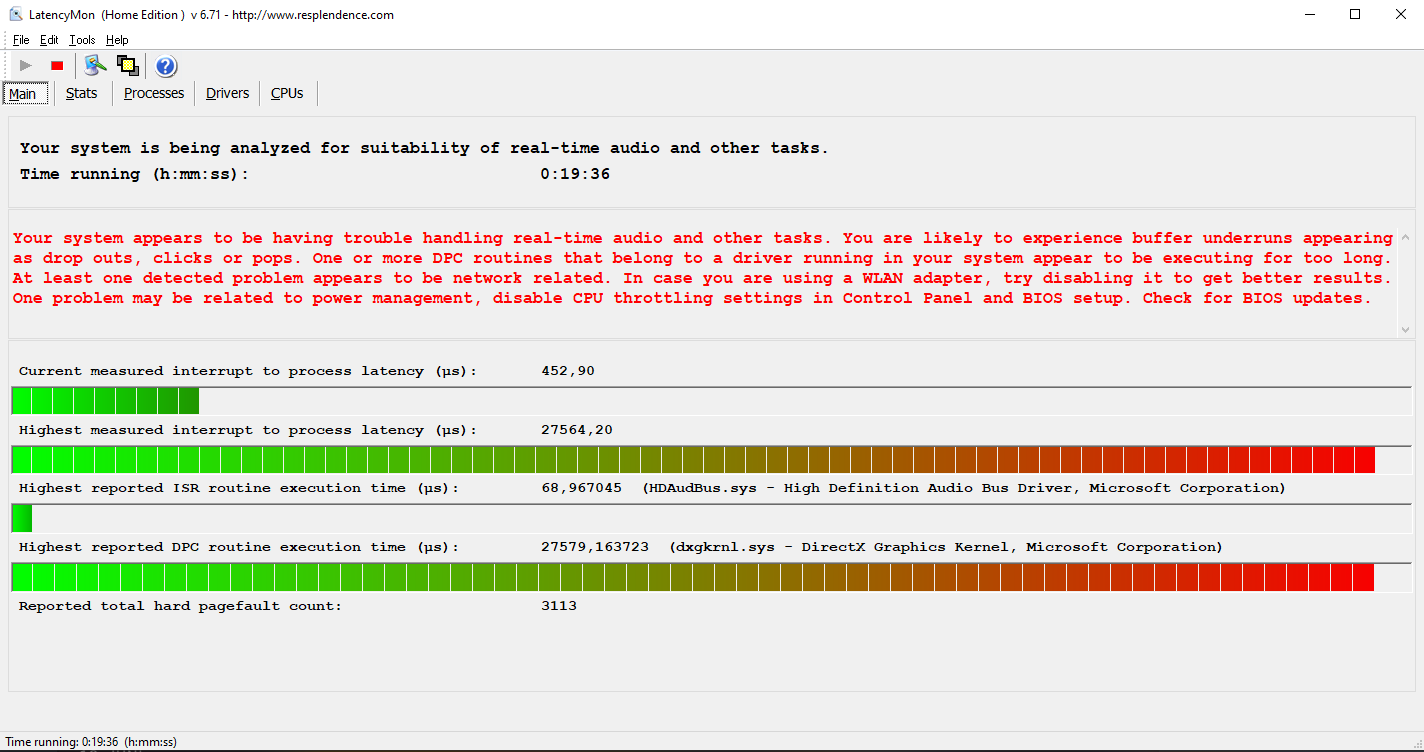Viewport: 1424px width, 752px height.
Task: Switch to the Processes tab
Action: click(154, 93)
